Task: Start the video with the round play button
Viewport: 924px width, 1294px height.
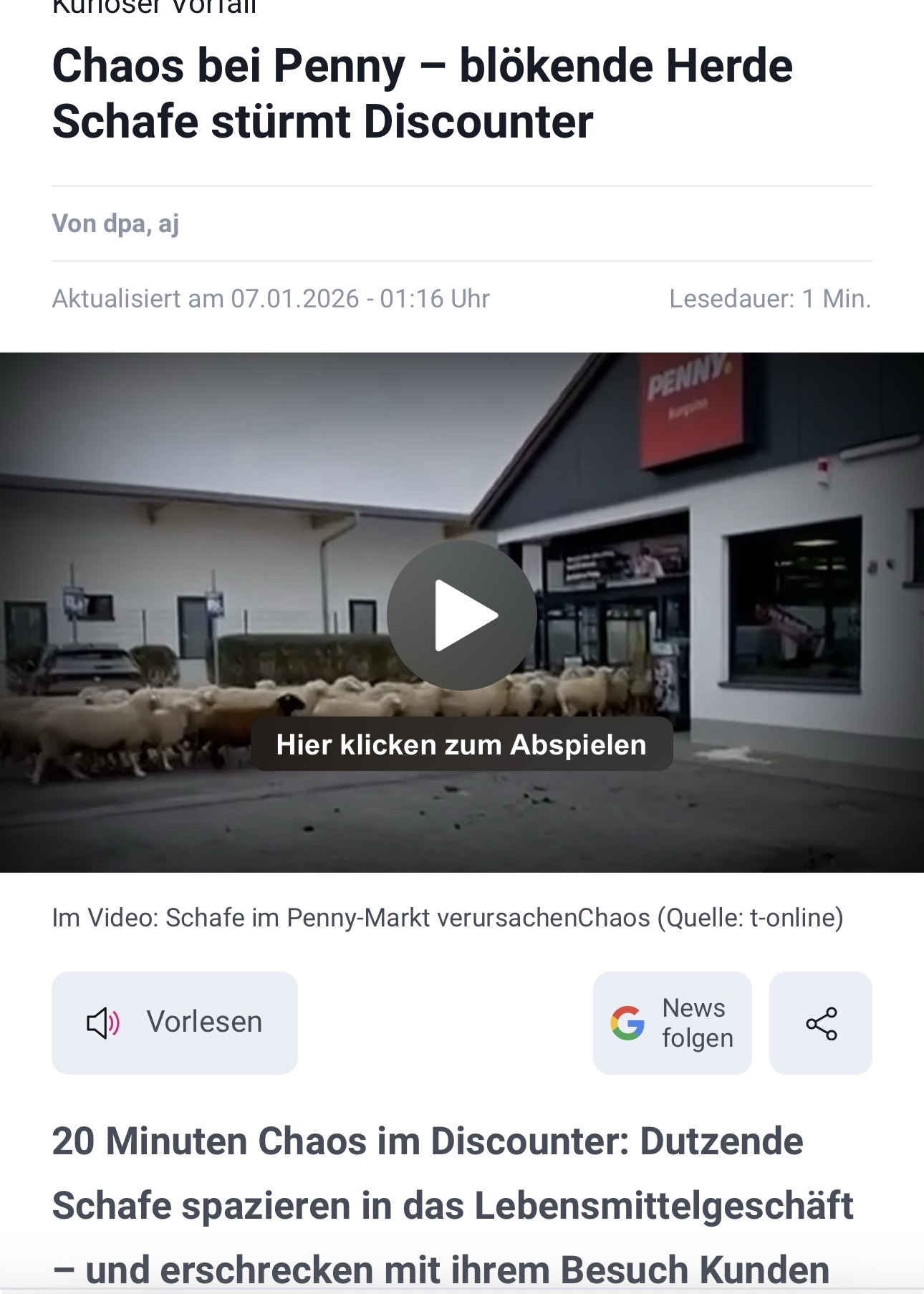Action: (x=462, y=615)
